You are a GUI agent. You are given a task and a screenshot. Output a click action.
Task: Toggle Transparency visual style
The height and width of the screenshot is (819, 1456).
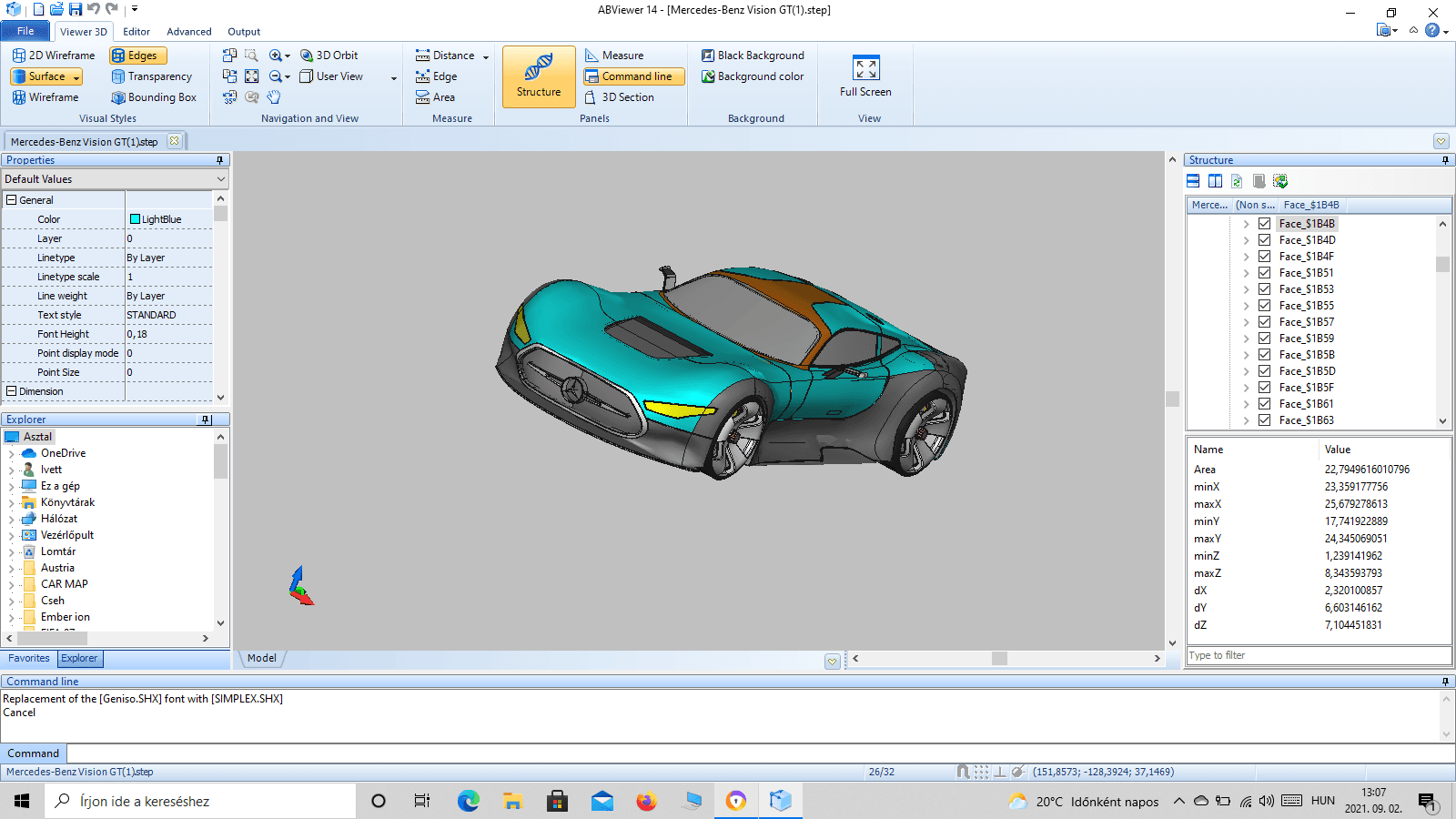(152, 76)
